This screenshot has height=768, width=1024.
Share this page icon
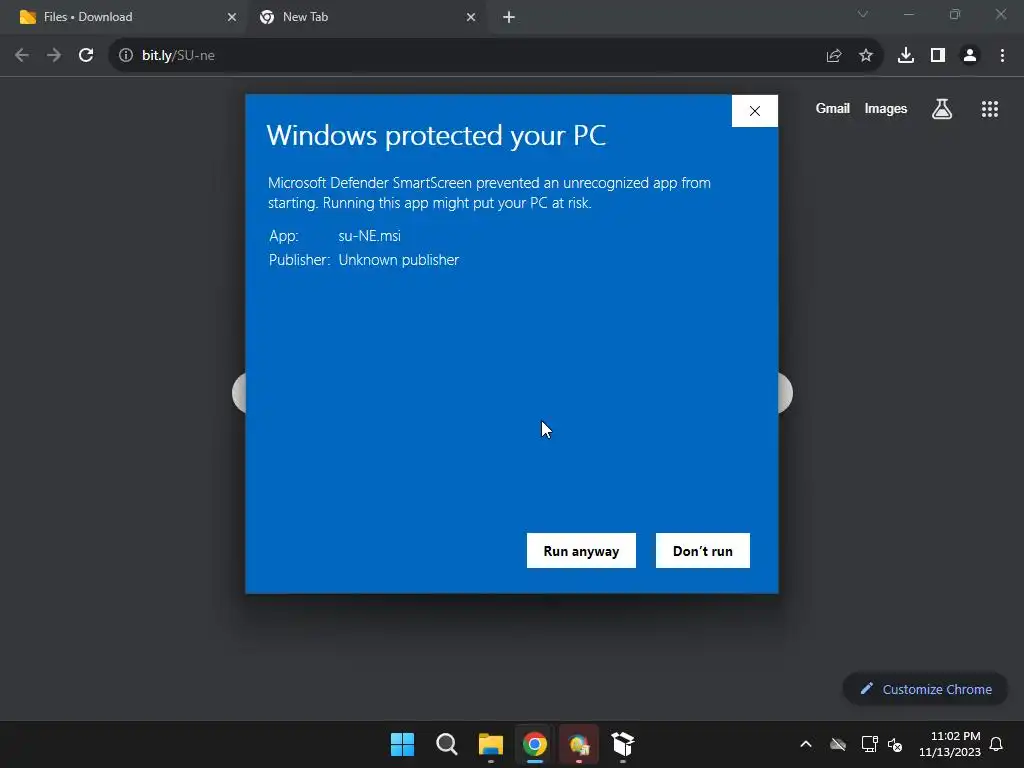[833, 56]
